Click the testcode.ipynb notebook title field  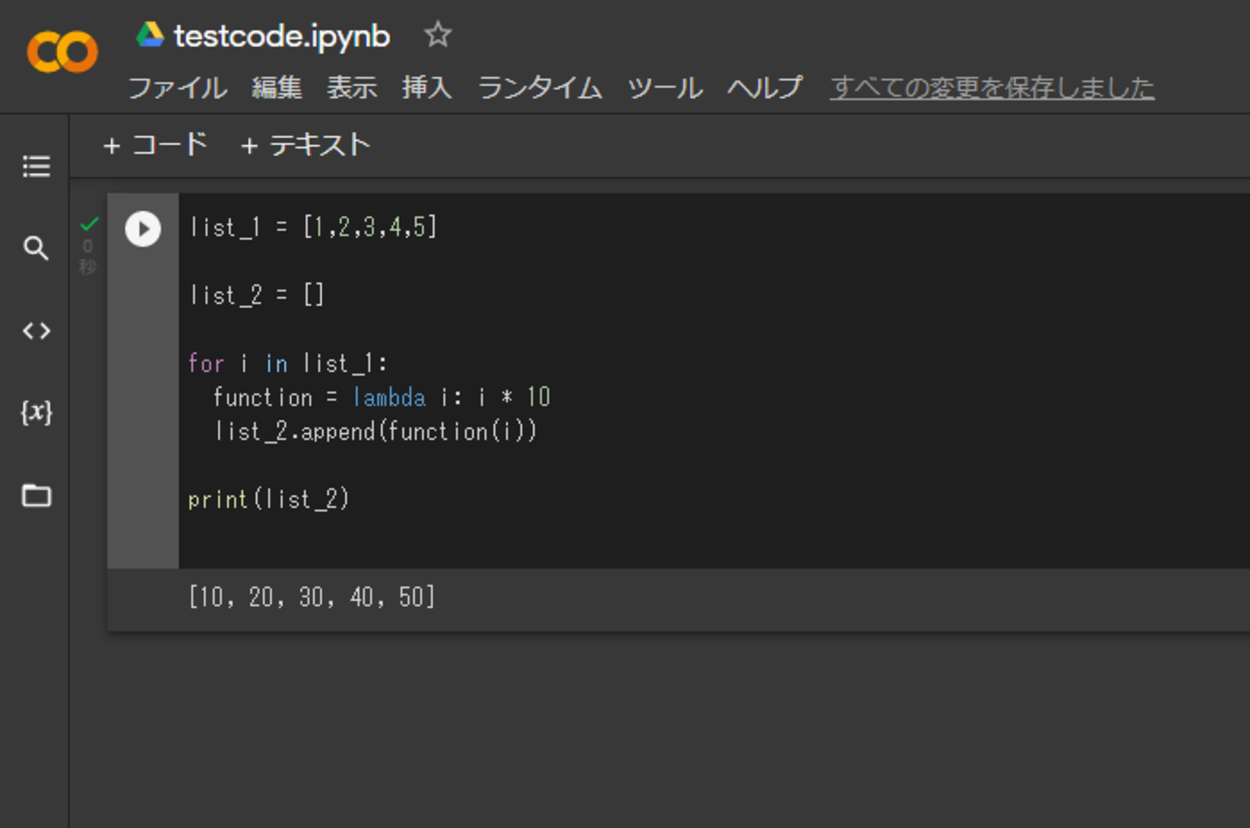(x=282, y=36)
